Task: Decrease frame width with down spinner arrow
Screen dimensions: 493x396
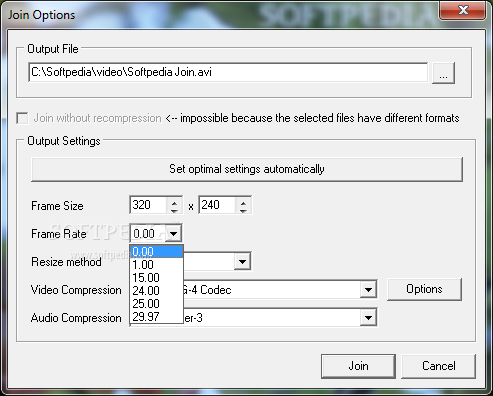Action: [x=174, y=210]
